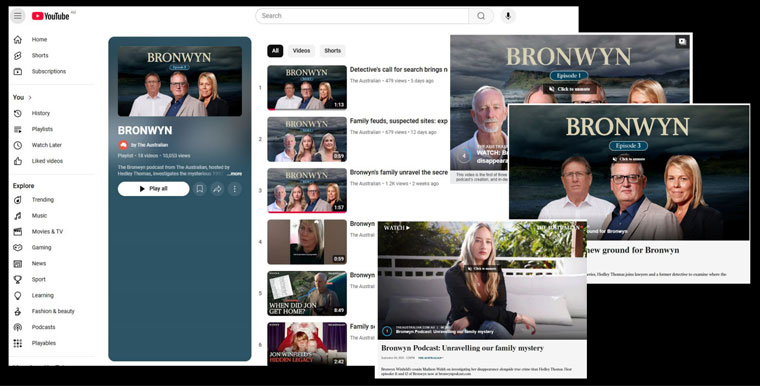Open The Australian channel link in playlist panel
Viewport: 760px width, 386px height.
(149, 145)
